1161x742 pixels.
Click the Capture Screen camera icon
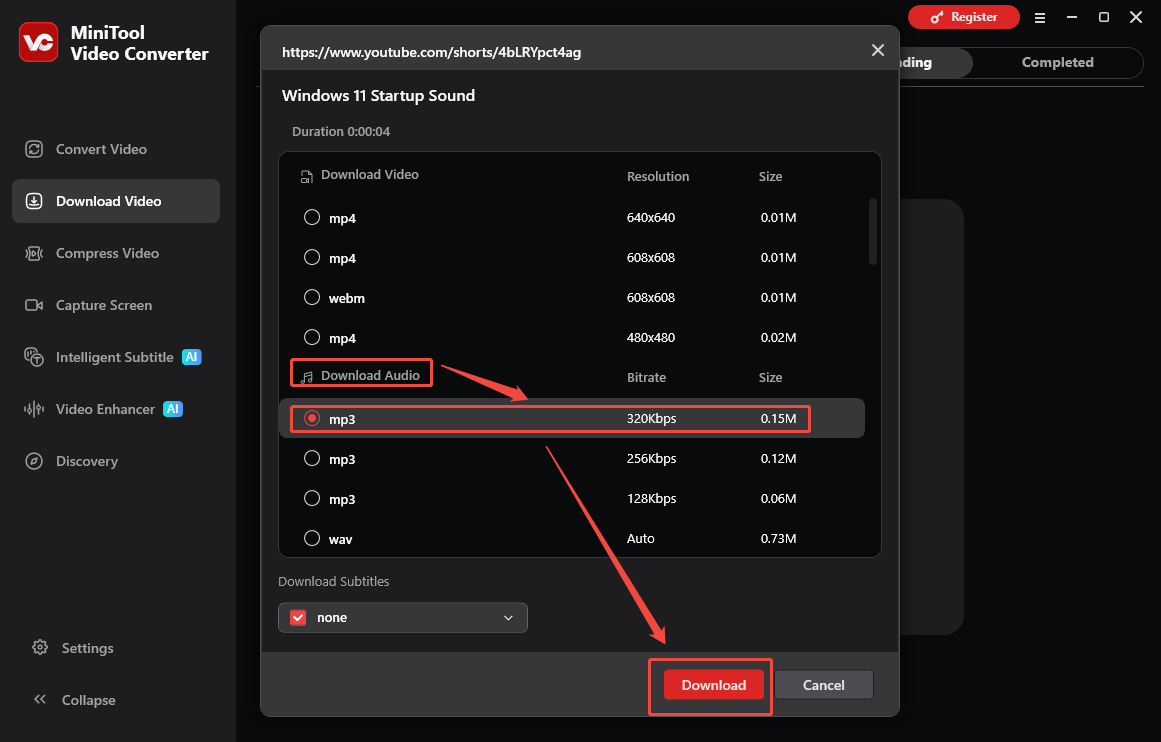[34, 305]
